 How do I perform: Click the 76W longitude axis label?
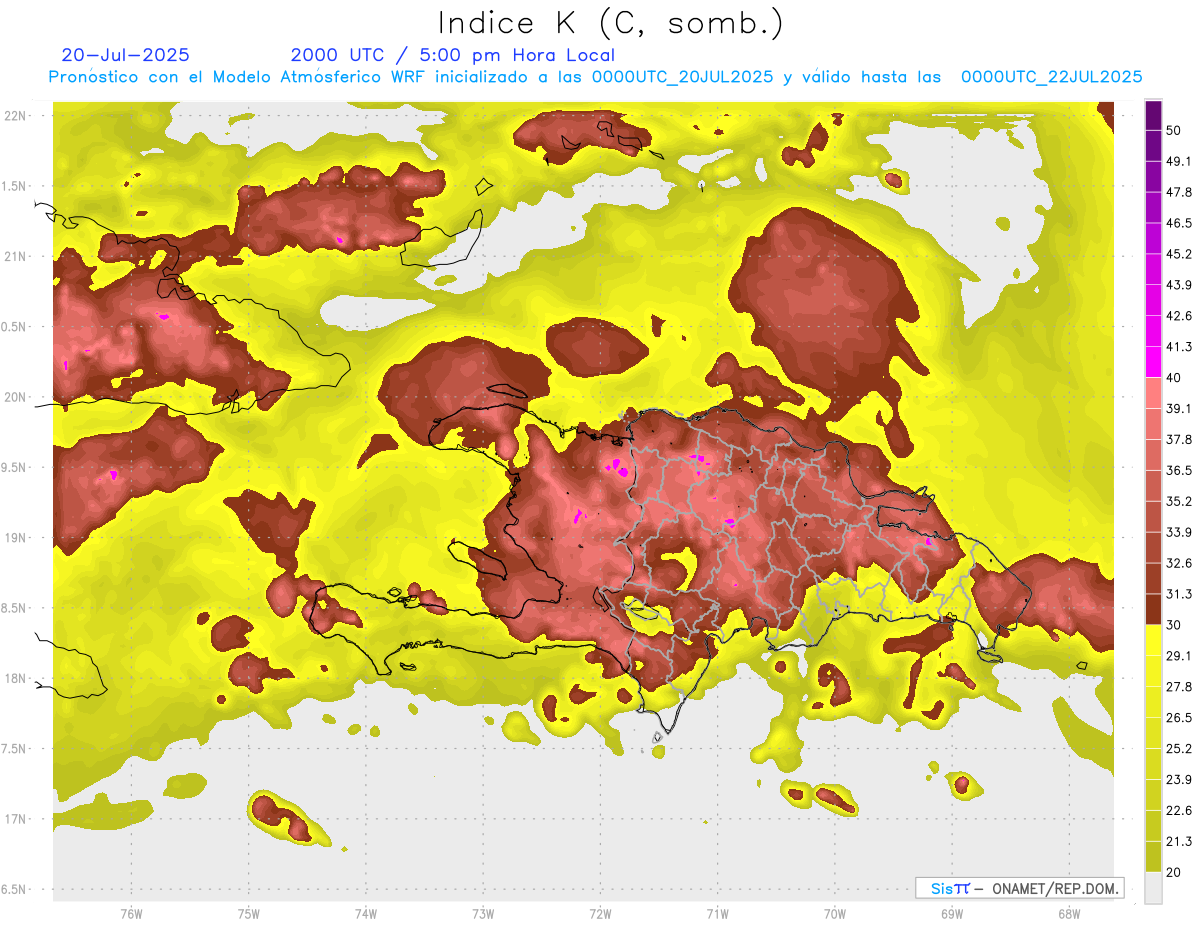[131, 913]
